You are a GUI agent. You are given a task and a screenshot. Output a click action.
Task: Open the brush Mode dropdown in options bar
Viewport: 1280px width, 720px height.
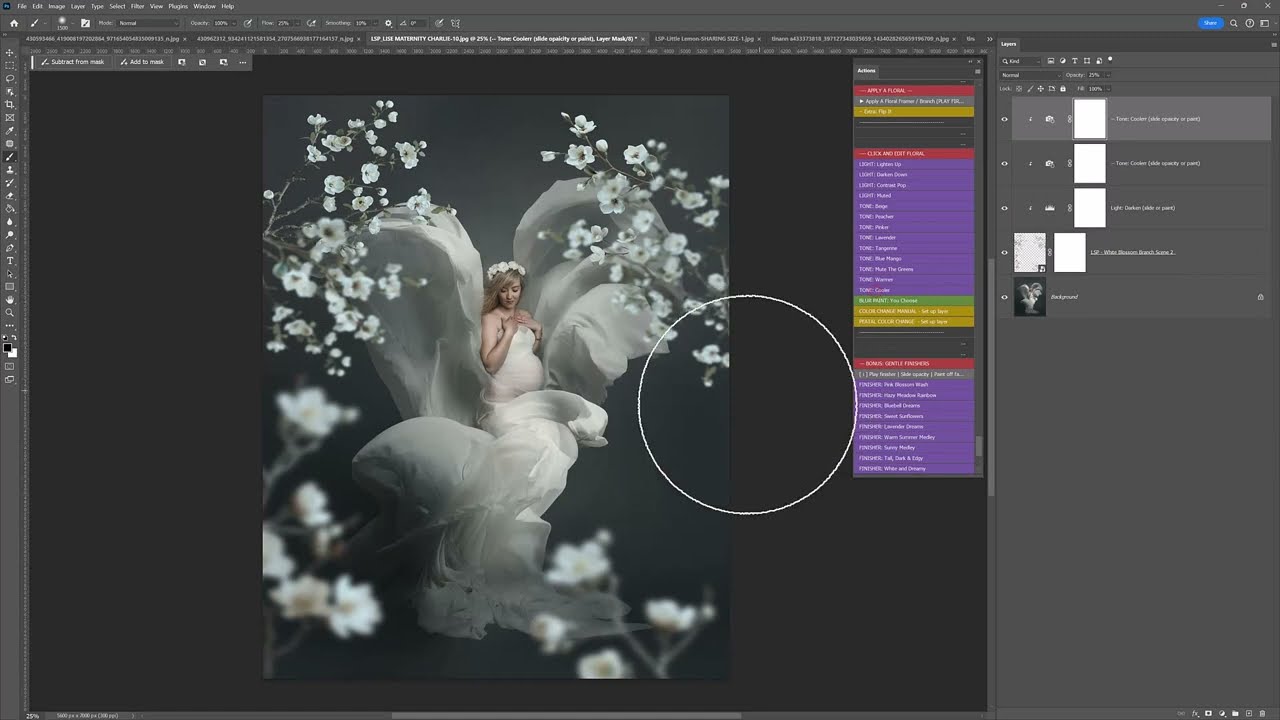pos(148,22)
